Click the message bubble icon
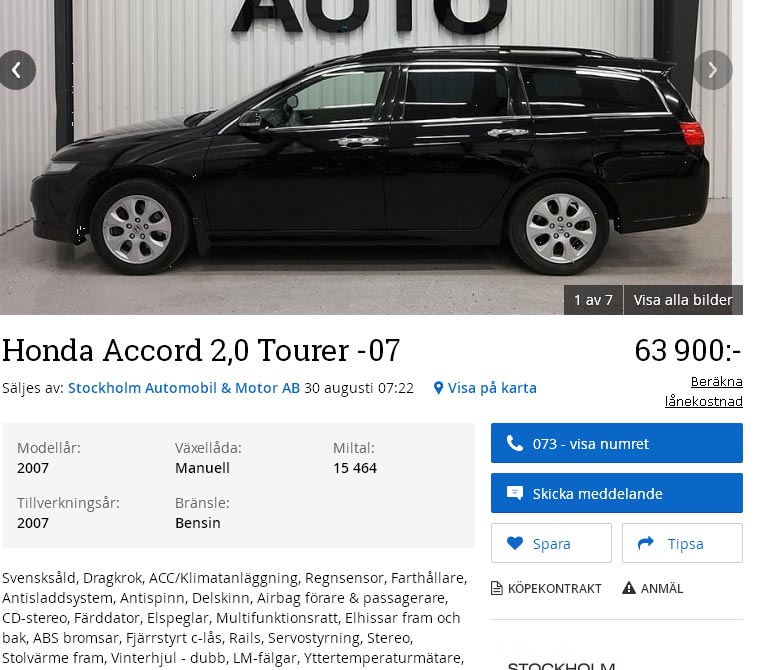Viewport: 759px width, 670px height. coord(515,493)
